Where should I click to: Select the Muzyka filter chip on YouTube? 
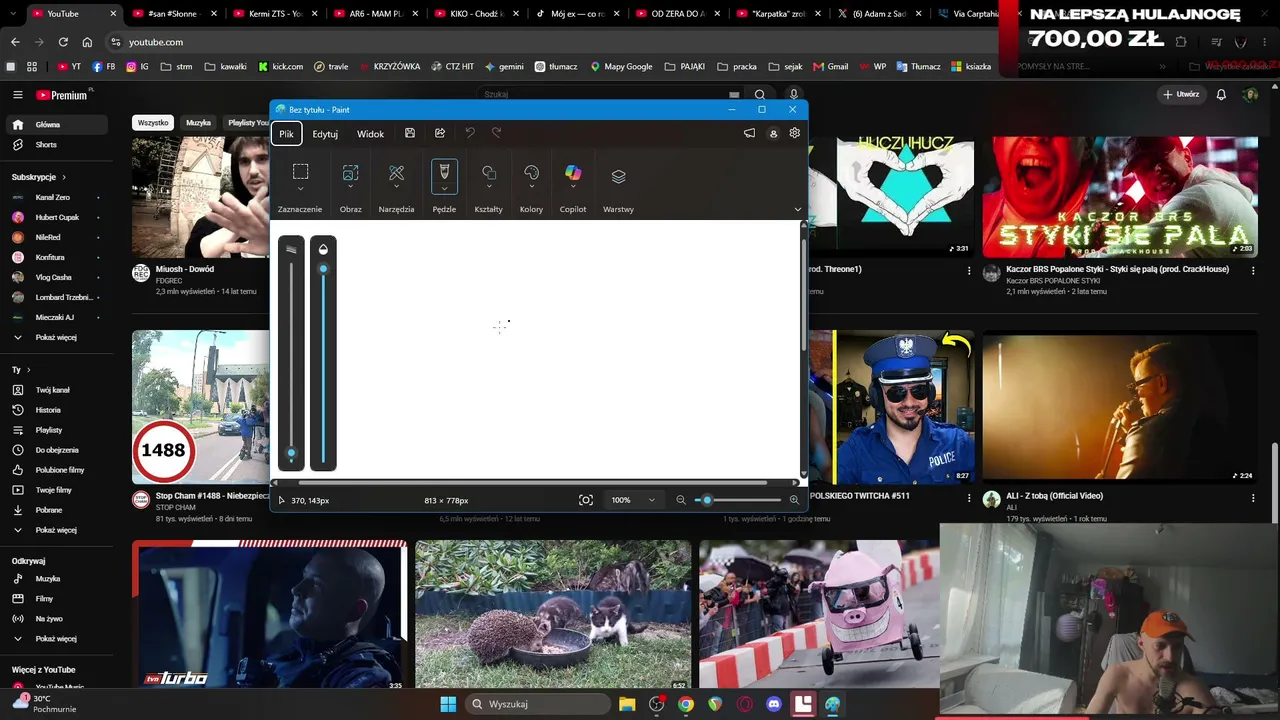pos(198,123)
